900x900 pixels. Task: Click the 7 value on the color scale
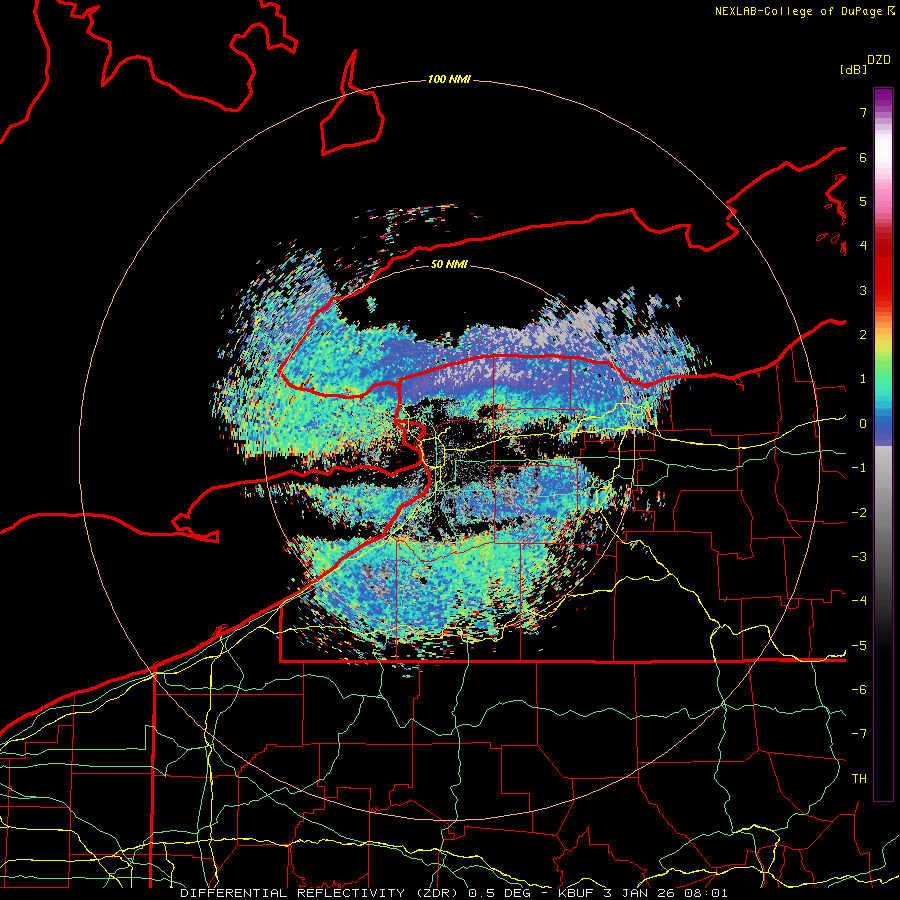pos(863,112)
